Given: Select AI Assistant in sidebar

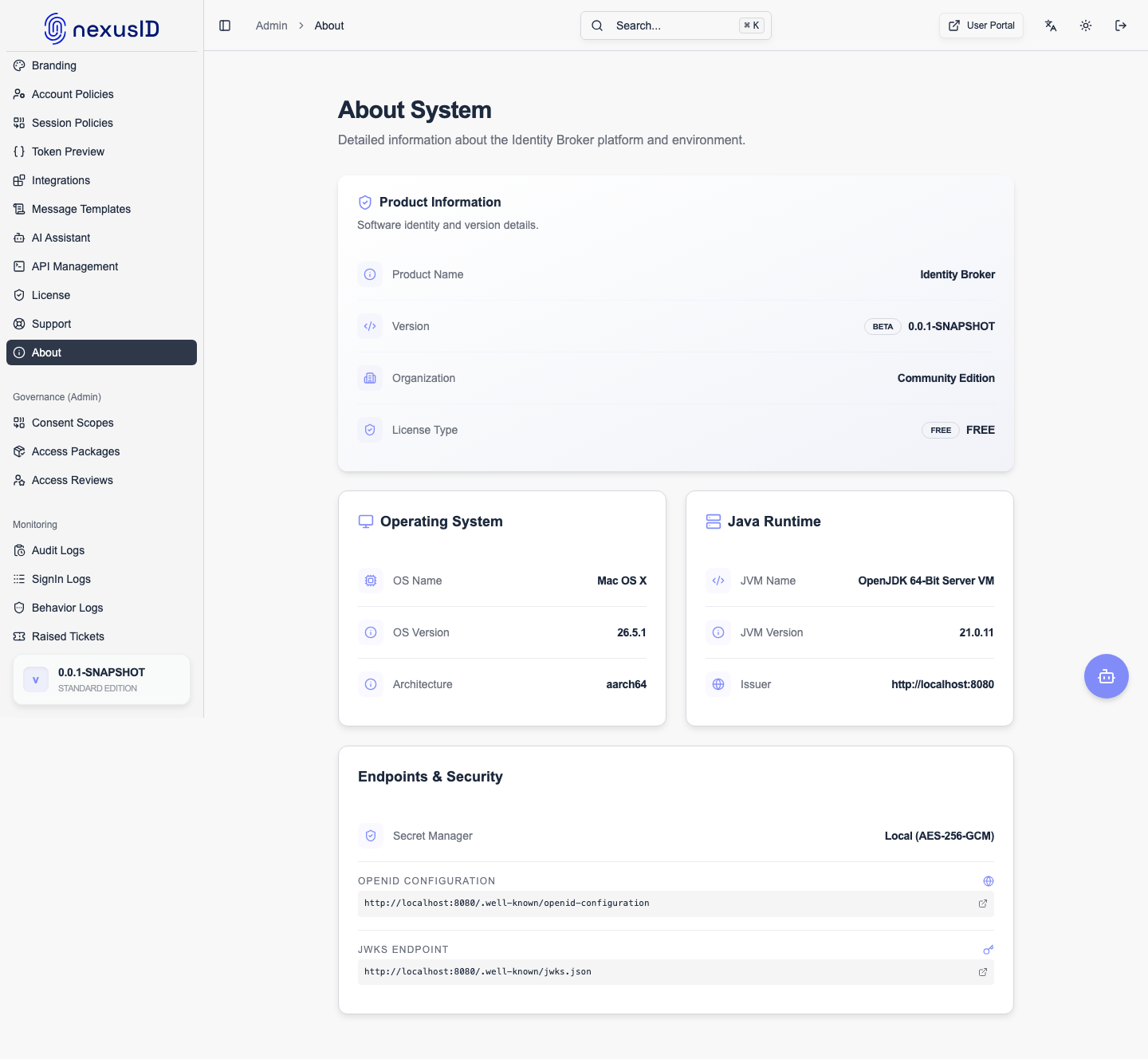Looking at the screenshot, I should 101,238.
